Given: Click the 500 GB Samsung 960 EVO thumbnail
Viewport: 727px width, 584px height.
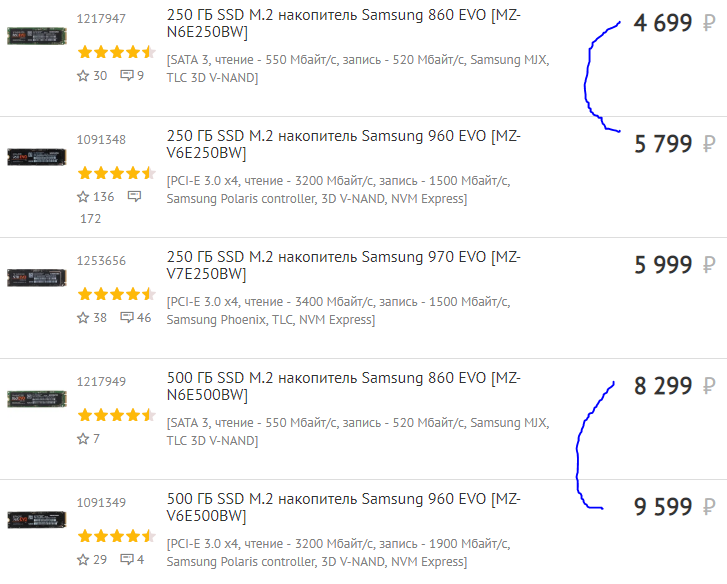Looking at the screenshot, I should click(36, 519).
